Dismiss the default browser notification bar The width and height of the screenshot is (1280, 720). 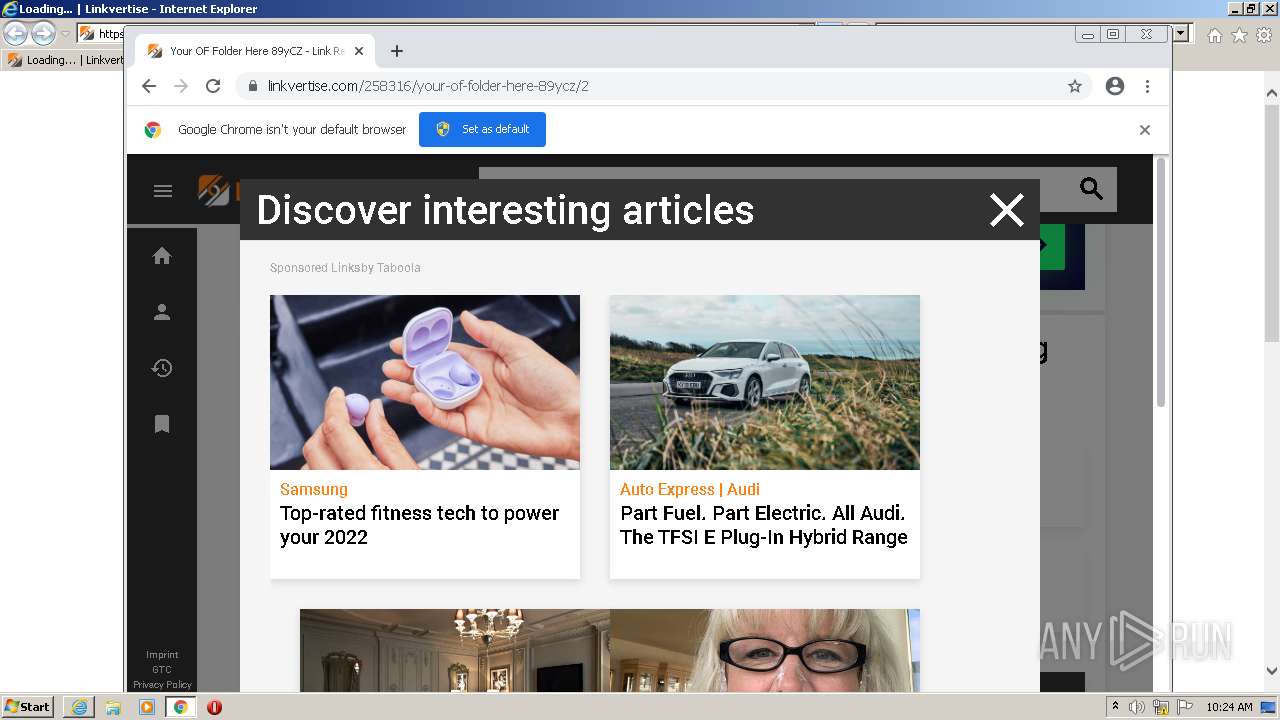pos(1145,130)
